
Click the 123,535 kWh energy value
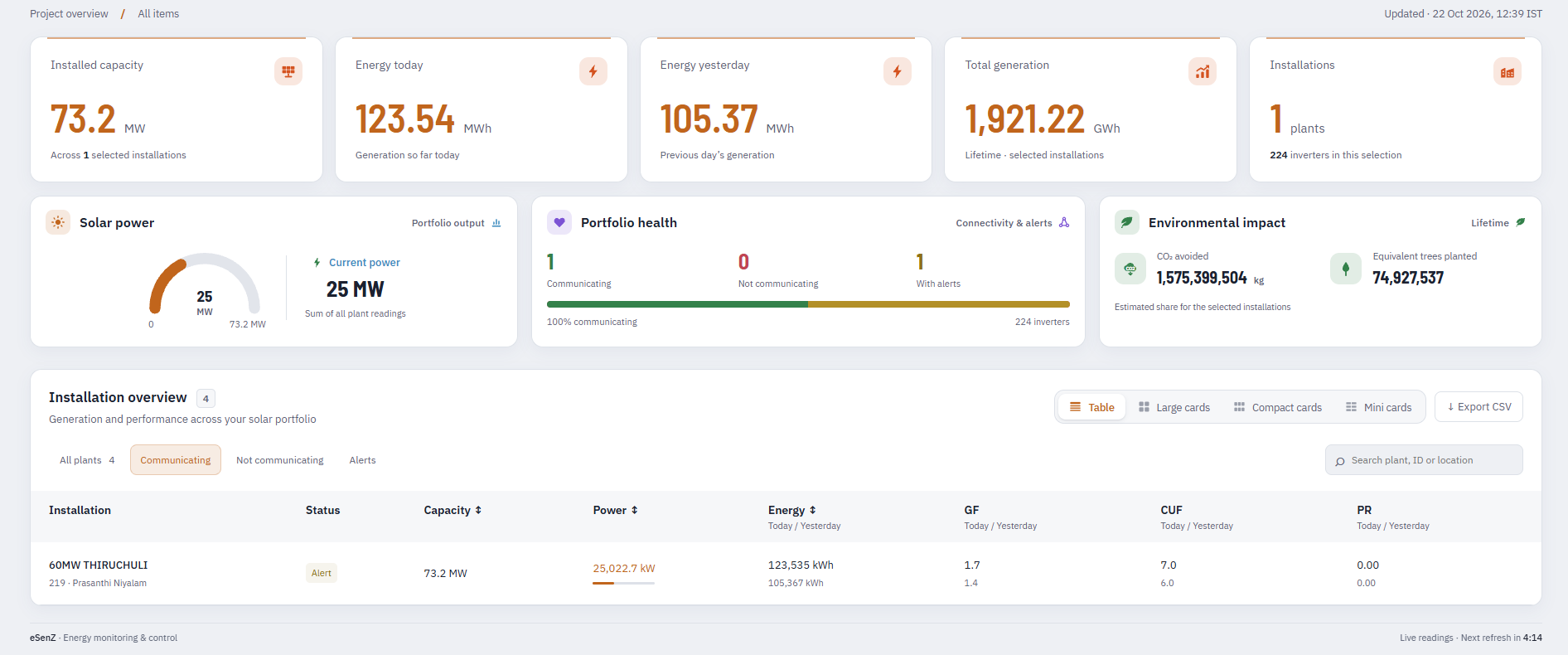pyautogui.click(x=801, y=565)
